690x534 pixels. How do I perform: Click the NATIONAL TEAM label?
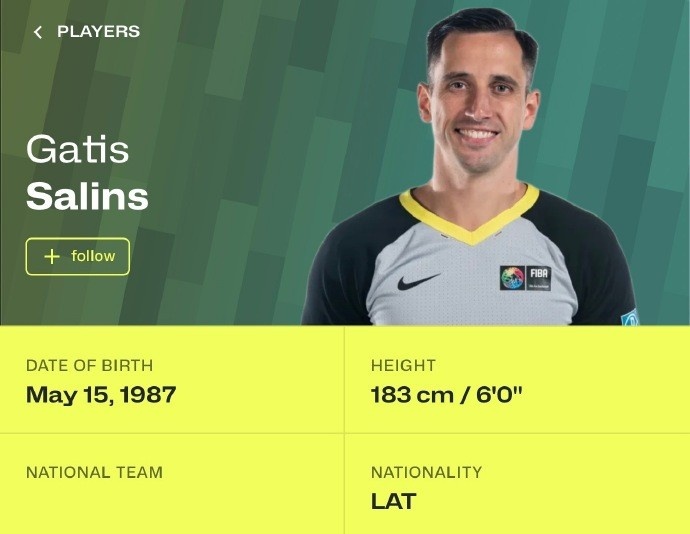(x=95, y=472)
